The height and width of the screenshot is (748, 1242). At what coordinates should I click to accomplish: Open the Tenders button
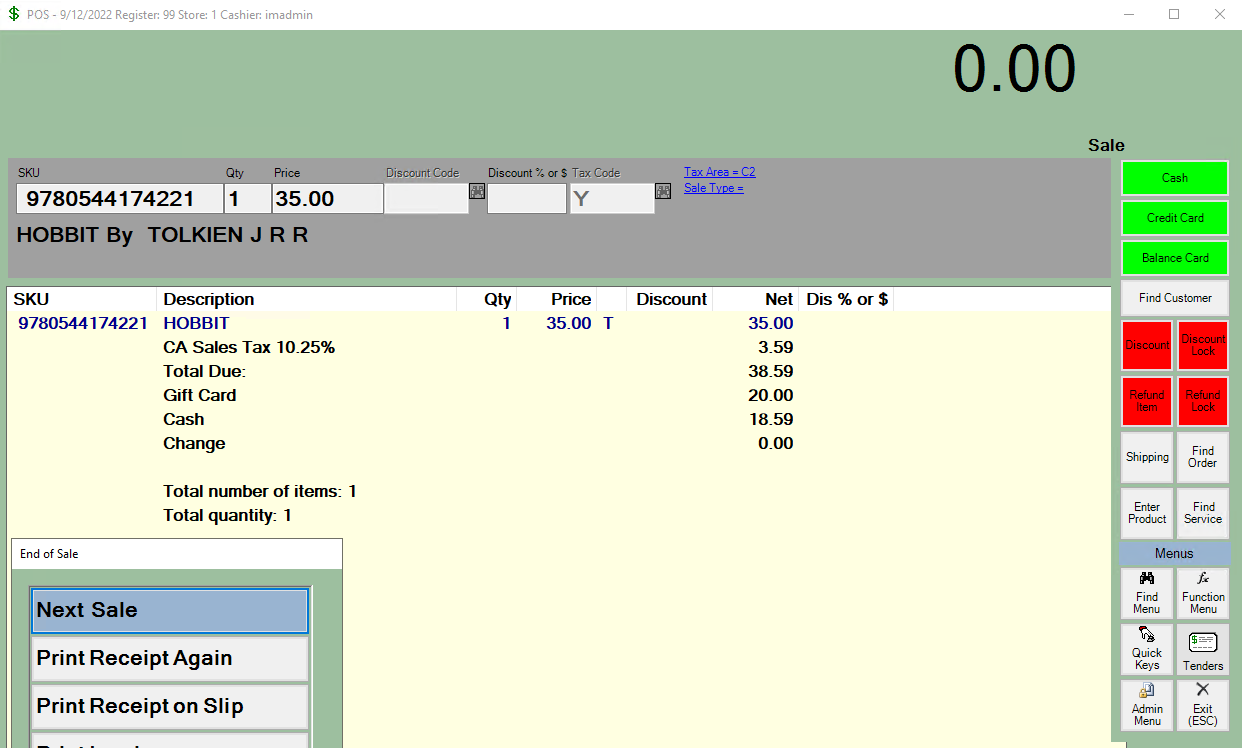tap(1203, 649)
